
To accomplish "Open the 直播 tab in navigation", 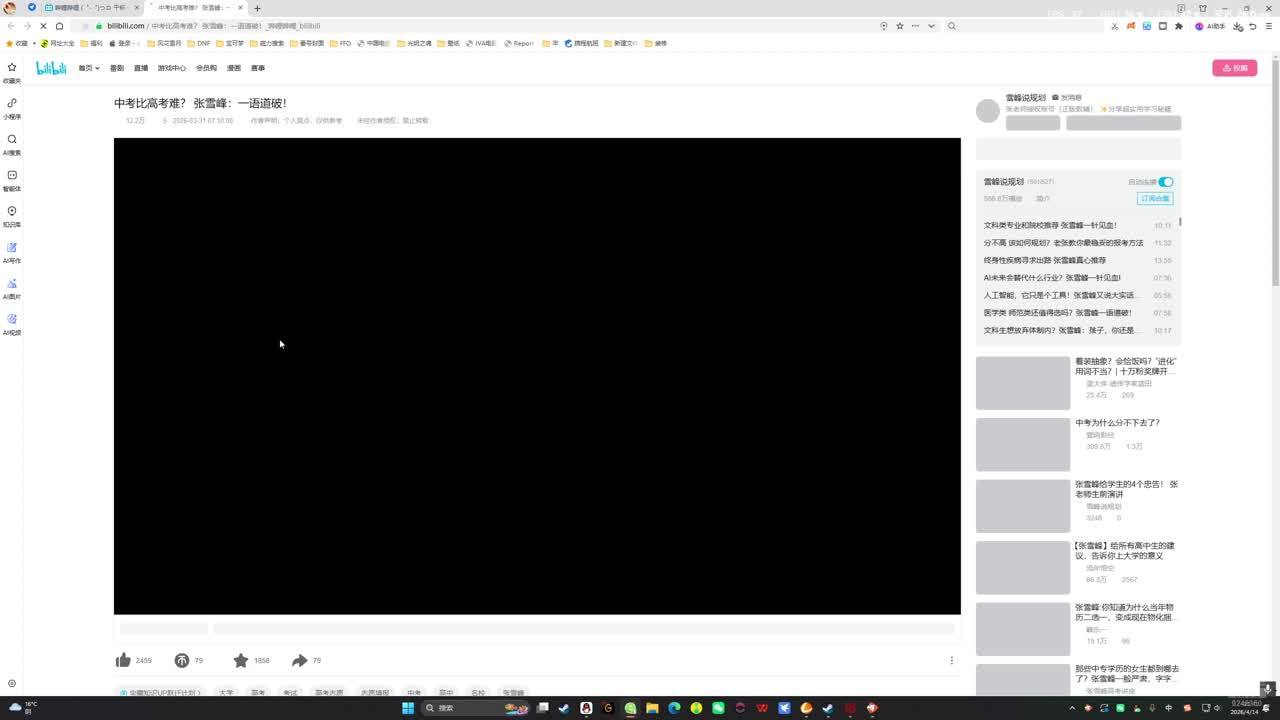I will (141, 68).
